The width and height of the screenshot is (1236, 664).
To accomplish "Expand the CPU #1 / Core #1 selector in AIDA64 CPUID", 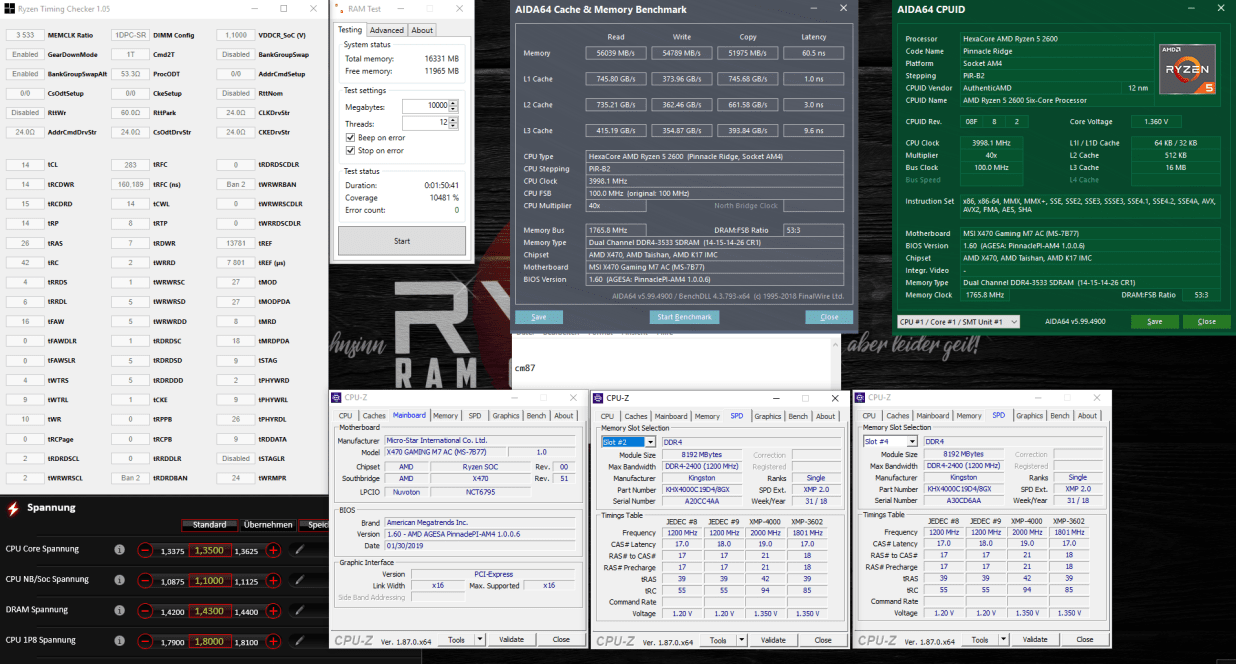I will pos(958,322).
